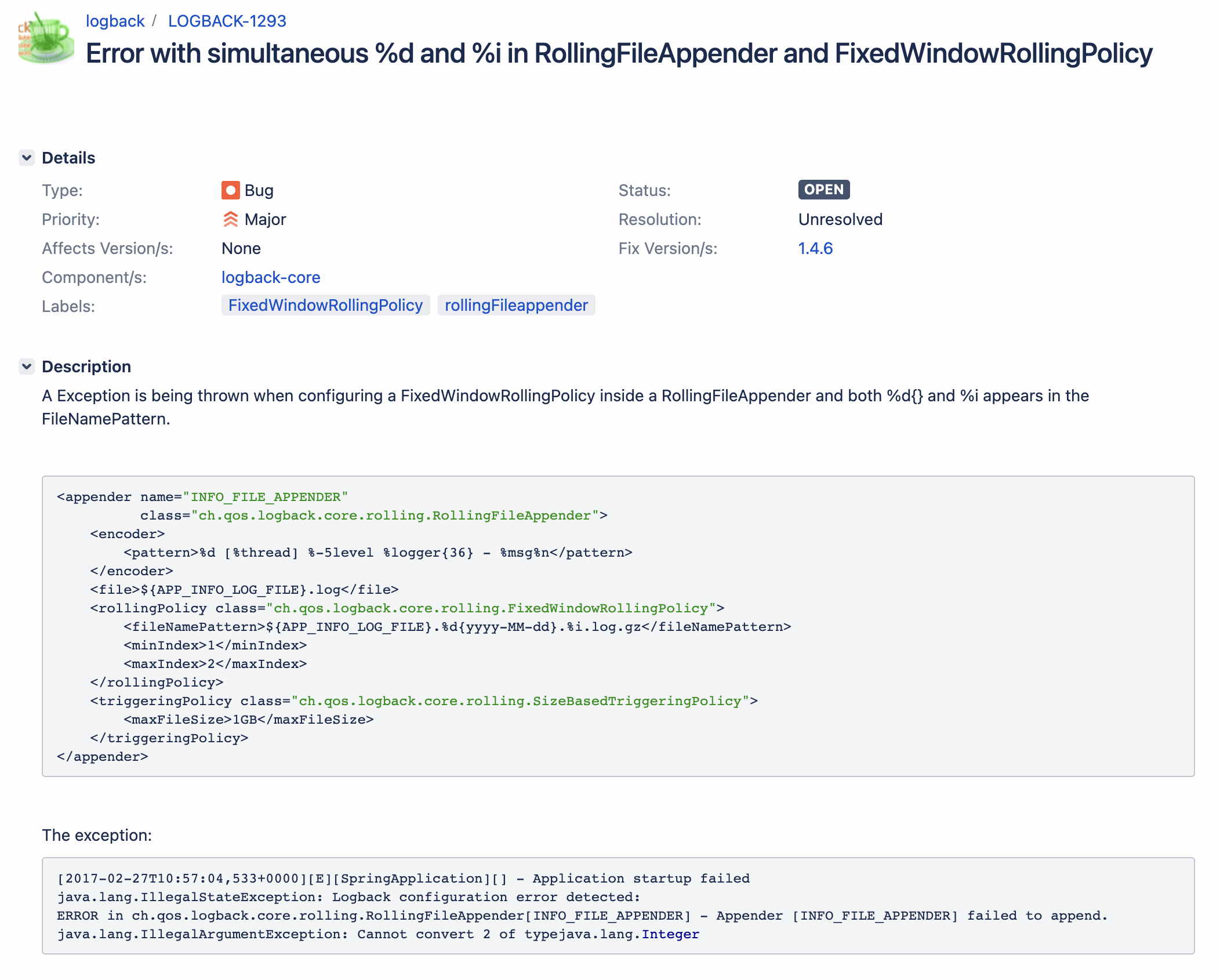
Task: Click the Fix Version/s field label
Action: click(668, 248)
